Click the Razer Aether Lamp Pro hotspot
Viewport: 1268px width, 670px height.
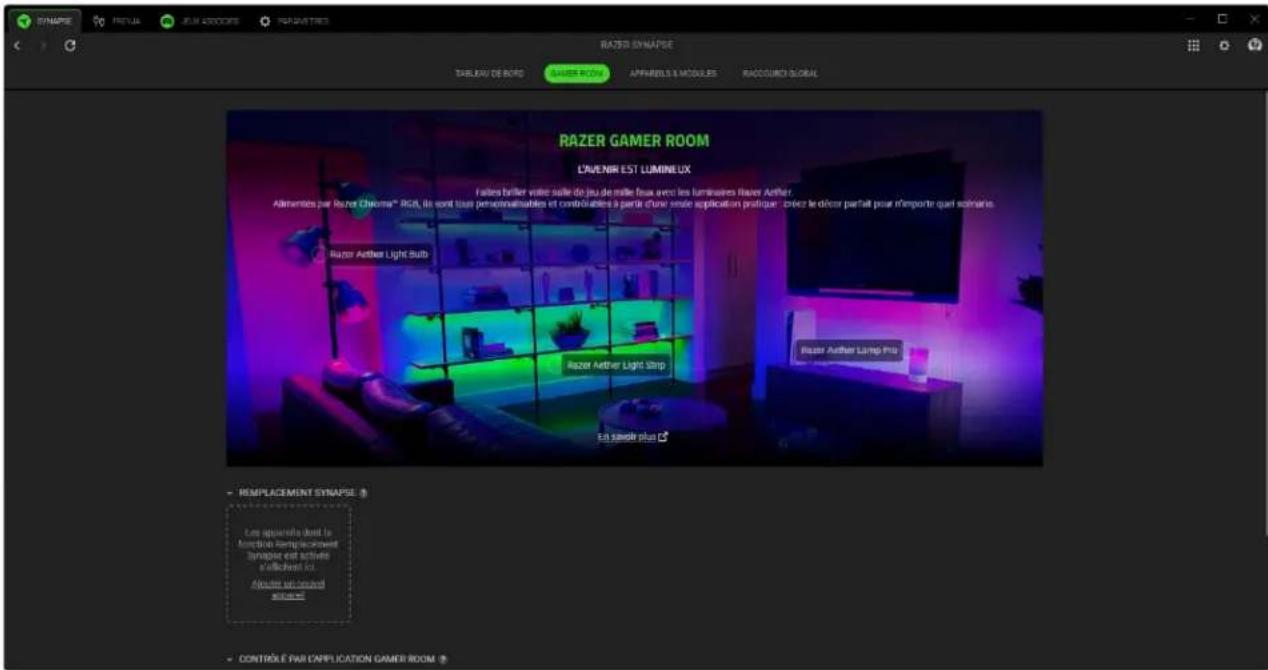click(x=850, y=350)
